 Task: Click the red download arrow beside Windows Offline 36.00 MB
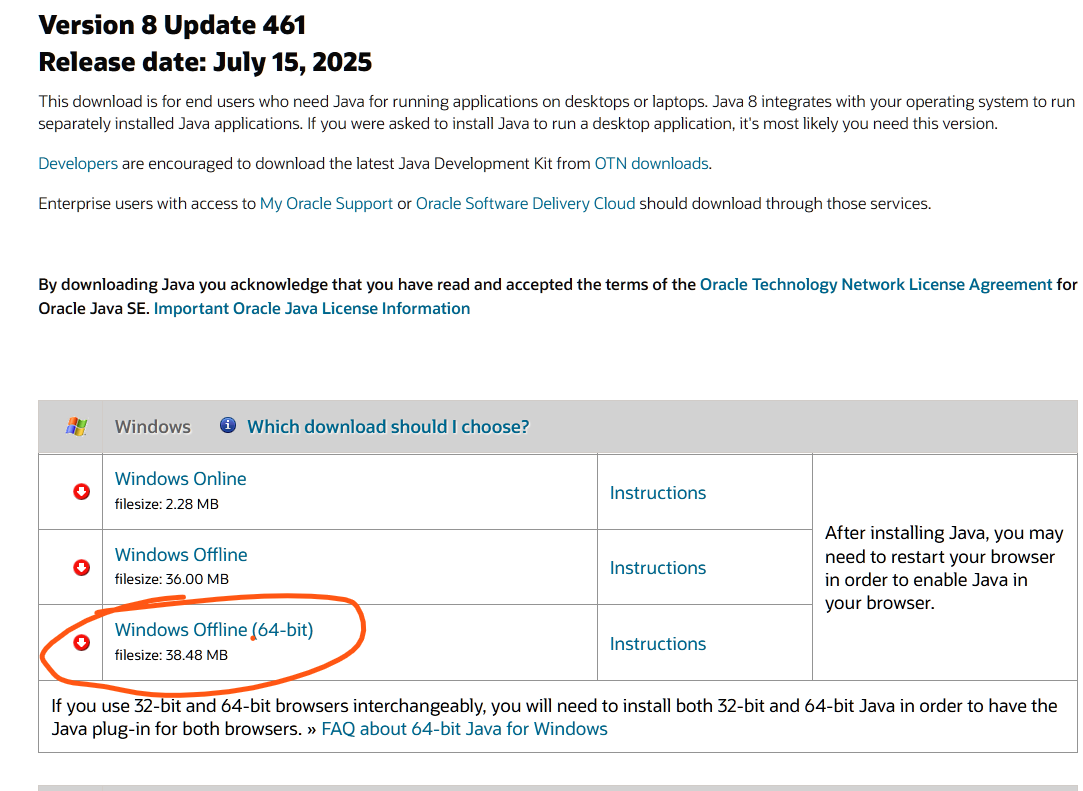coord(82,567)
